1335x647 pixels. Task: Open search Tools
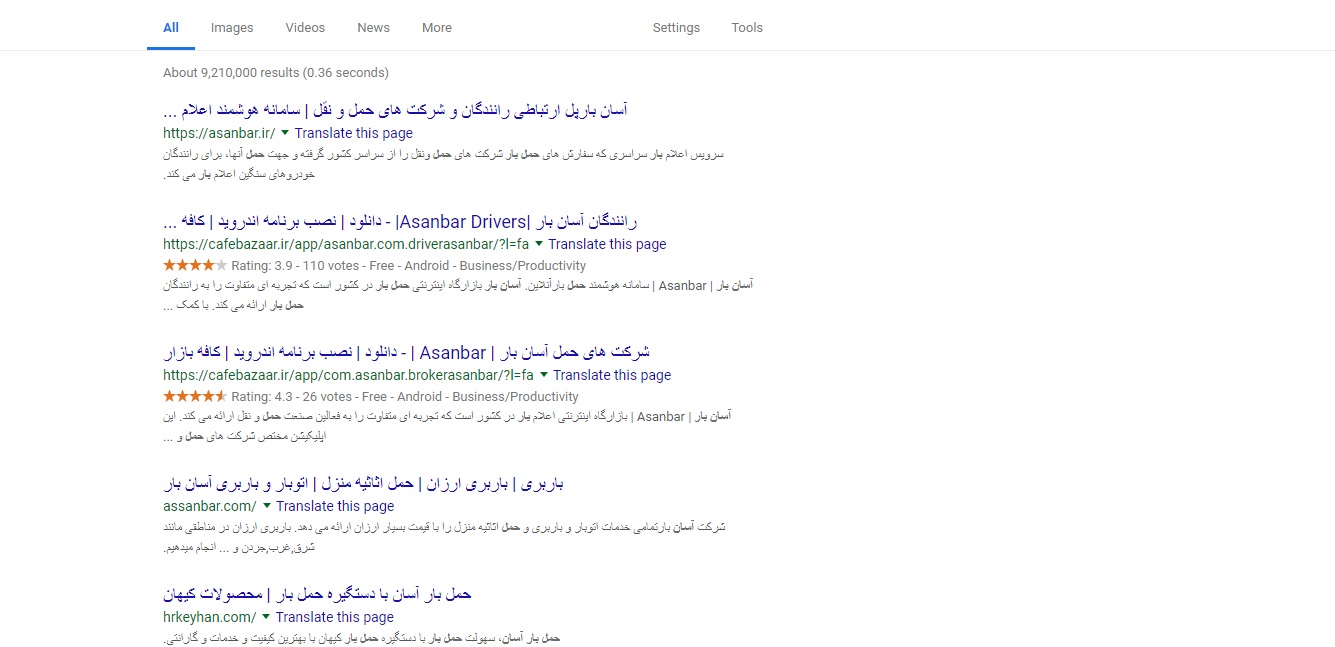tap(747, 28)
